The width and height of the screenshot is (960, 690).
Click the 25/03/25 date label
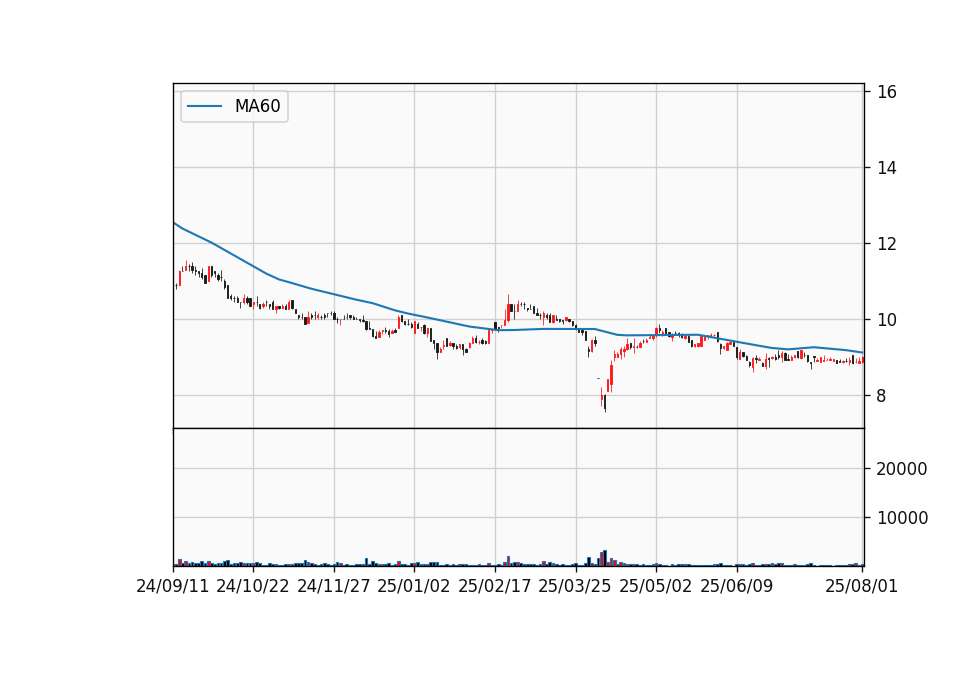[575, 586]
